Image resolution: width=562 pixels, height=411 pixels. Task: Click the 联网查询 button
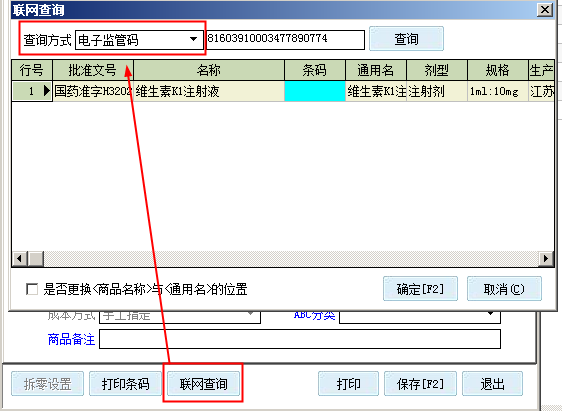[x=203, y=384]
